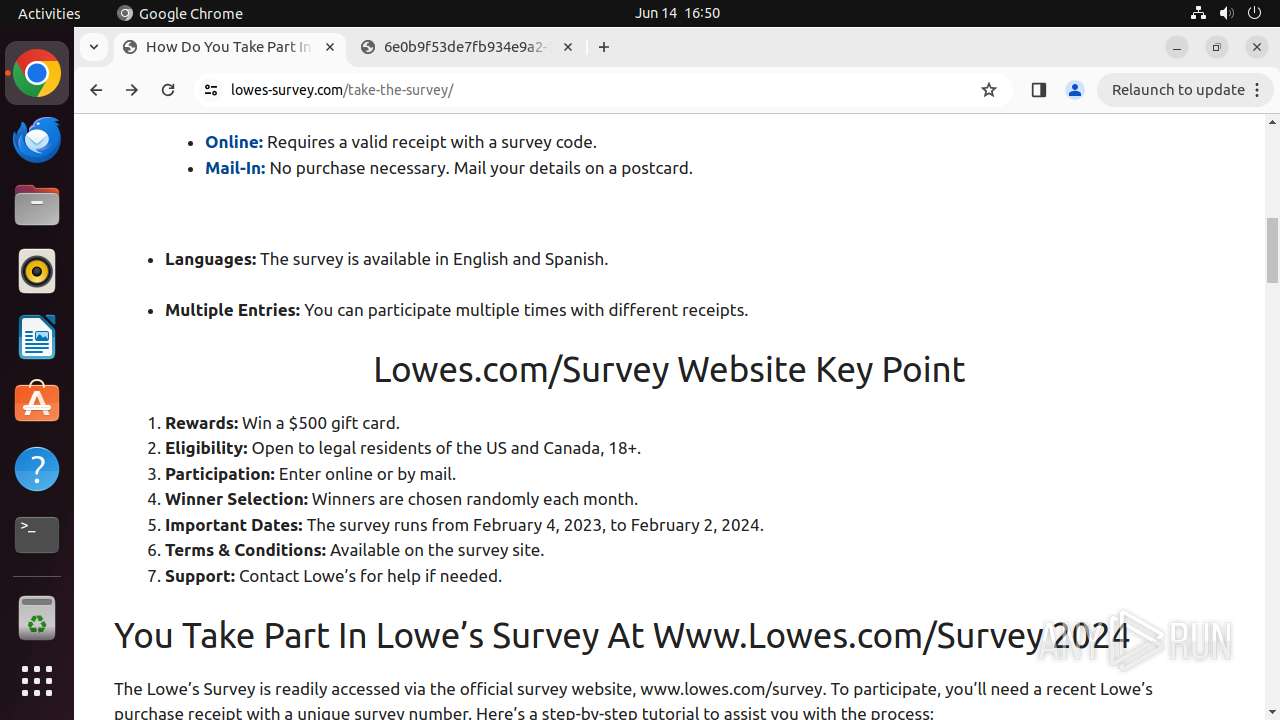Image resolution: width=1280 pixels, height=720 pixels.
Task: Open Google Chrome from the dock
Action: tap(37, 74)
